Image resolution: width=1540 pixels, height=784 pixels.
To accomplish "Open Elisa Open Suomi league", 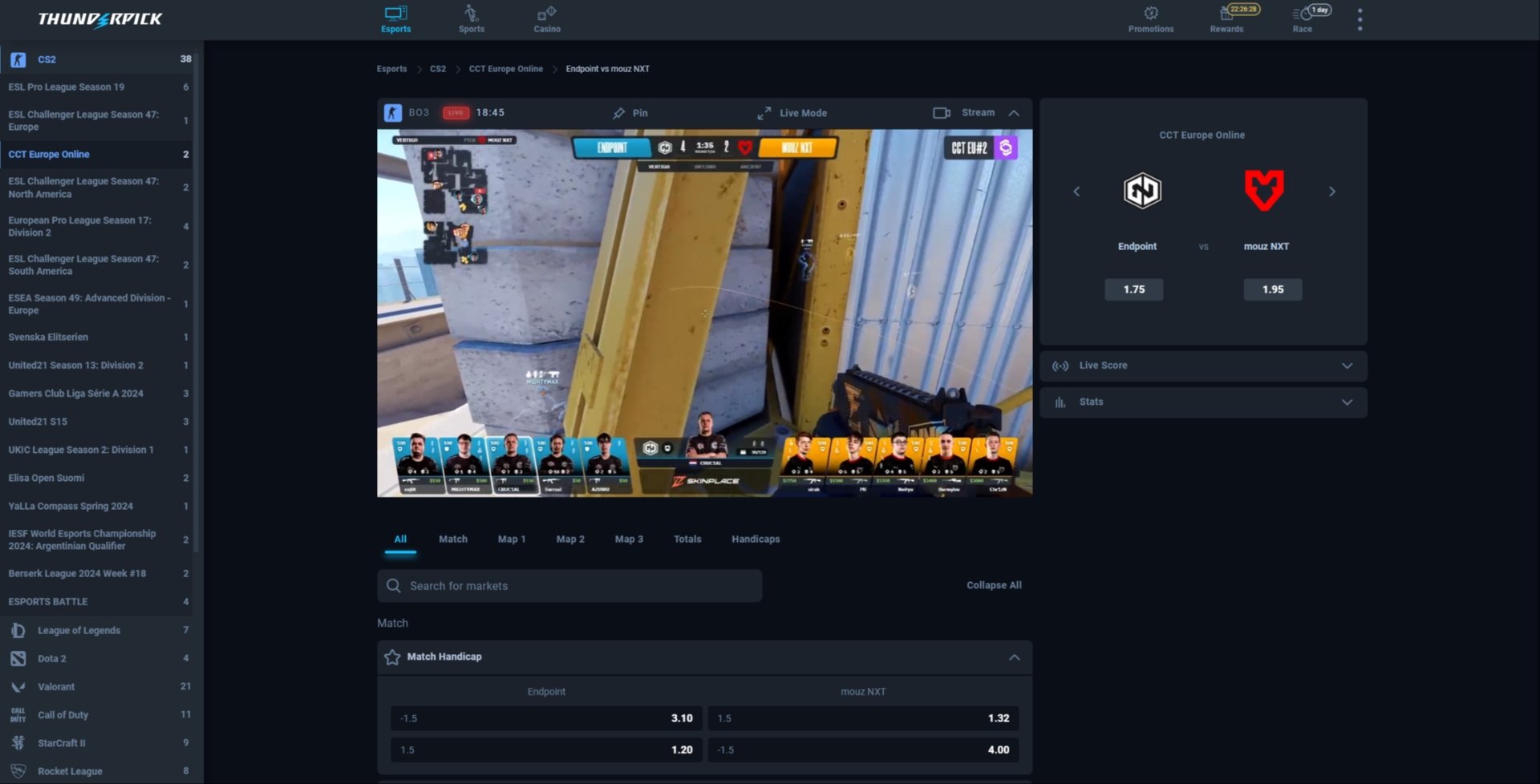I will click(96, 478).
